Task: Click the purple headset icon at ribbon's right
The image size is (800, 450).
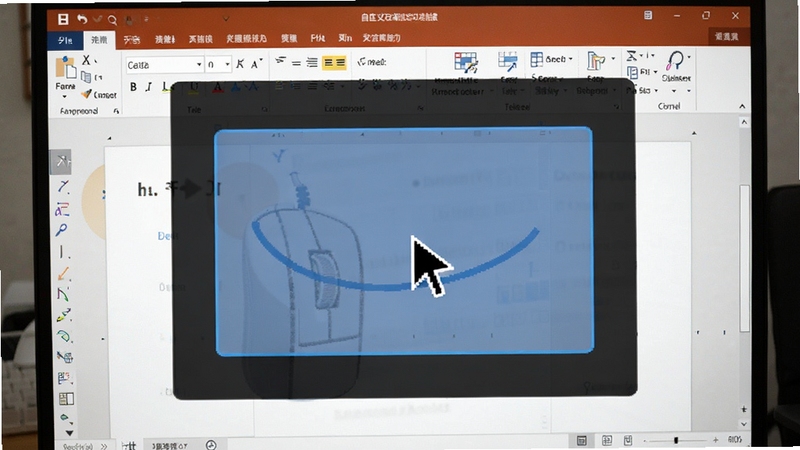Action: pos(675,61)
